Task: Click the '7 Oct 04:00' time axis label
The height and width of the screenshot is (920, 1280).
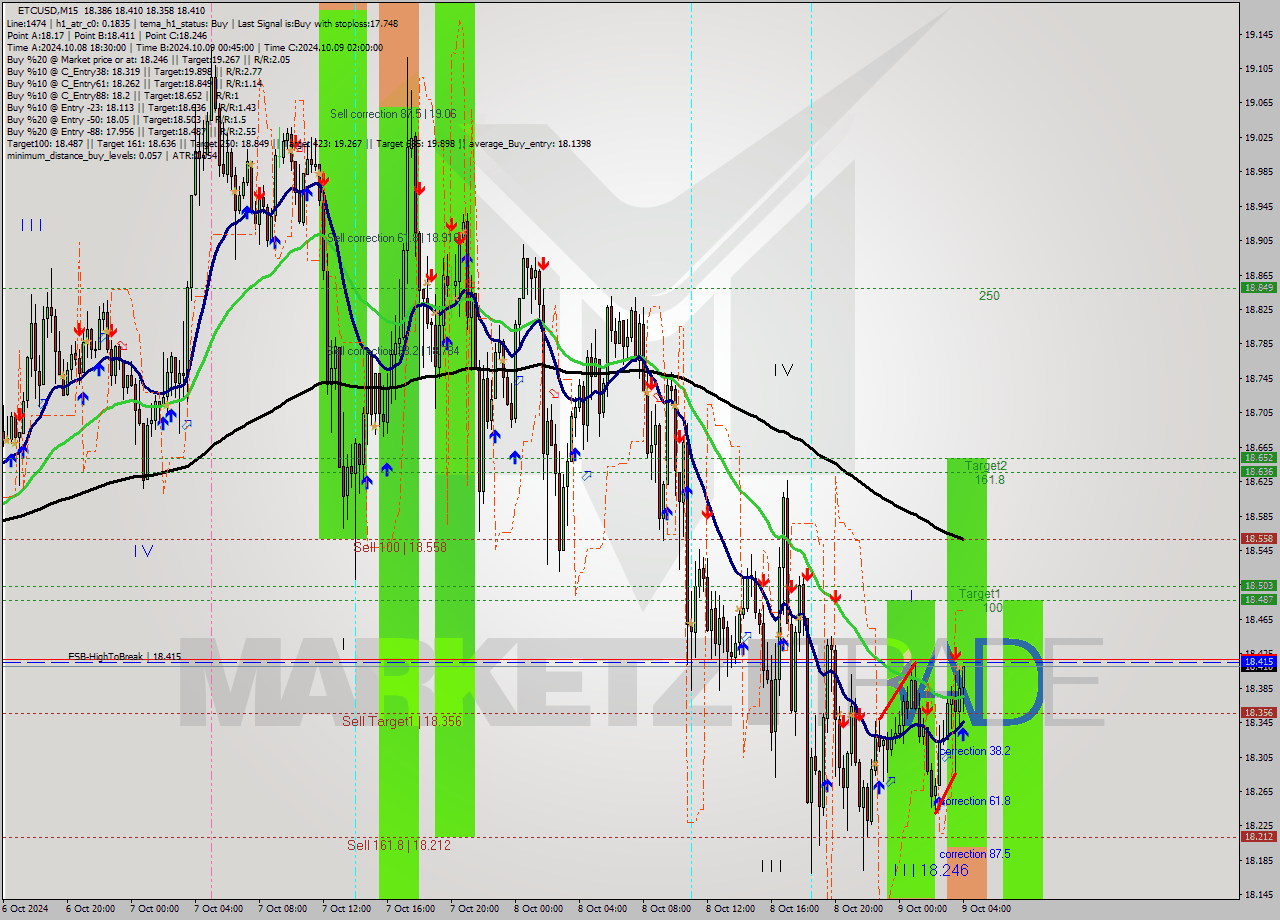Action: point(217,909)
